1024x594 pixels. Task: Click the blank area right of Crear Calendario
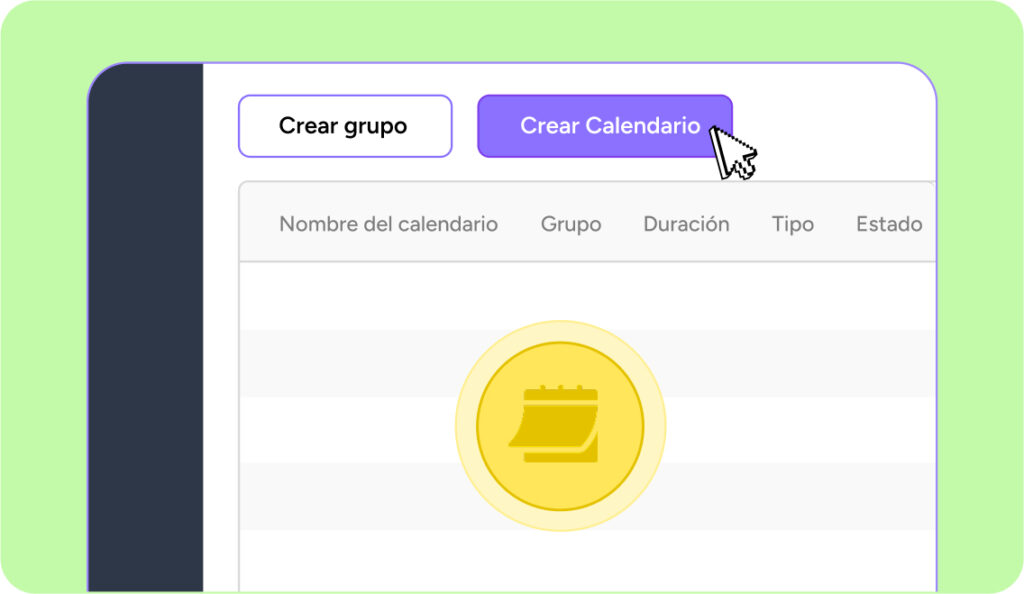[840, 126]
